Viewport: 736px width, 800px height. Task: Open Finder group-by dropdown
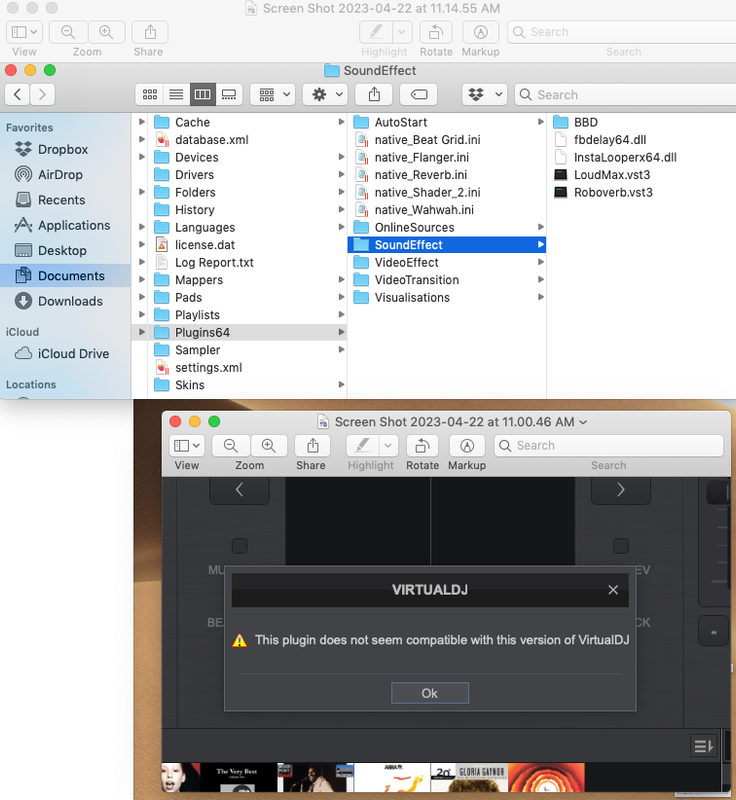[x=273, y=94]
